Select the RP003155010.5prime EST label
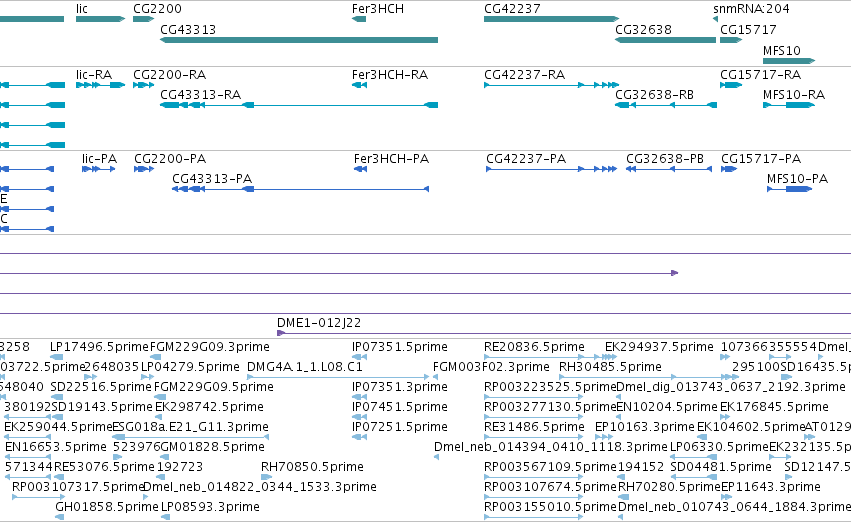 (x=550, y=507)
